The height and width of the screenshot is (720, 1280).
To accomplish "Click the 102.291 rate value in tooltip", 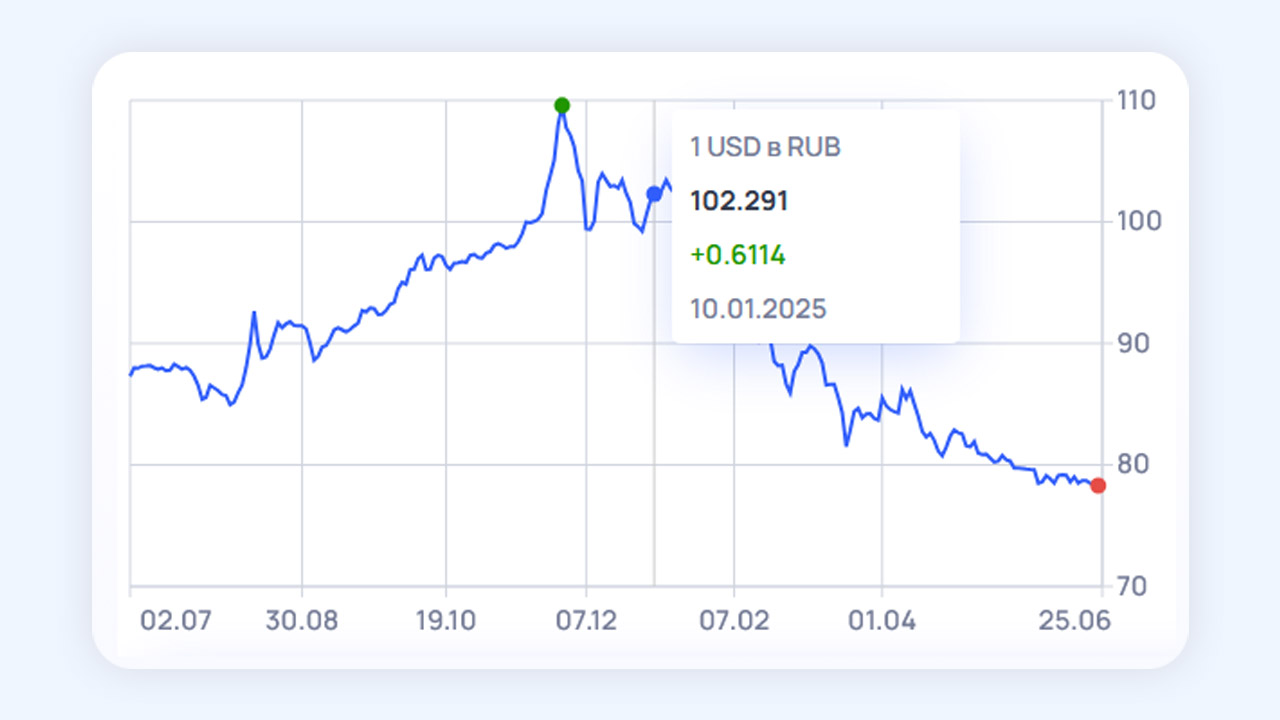I will [x=739, y=202].
